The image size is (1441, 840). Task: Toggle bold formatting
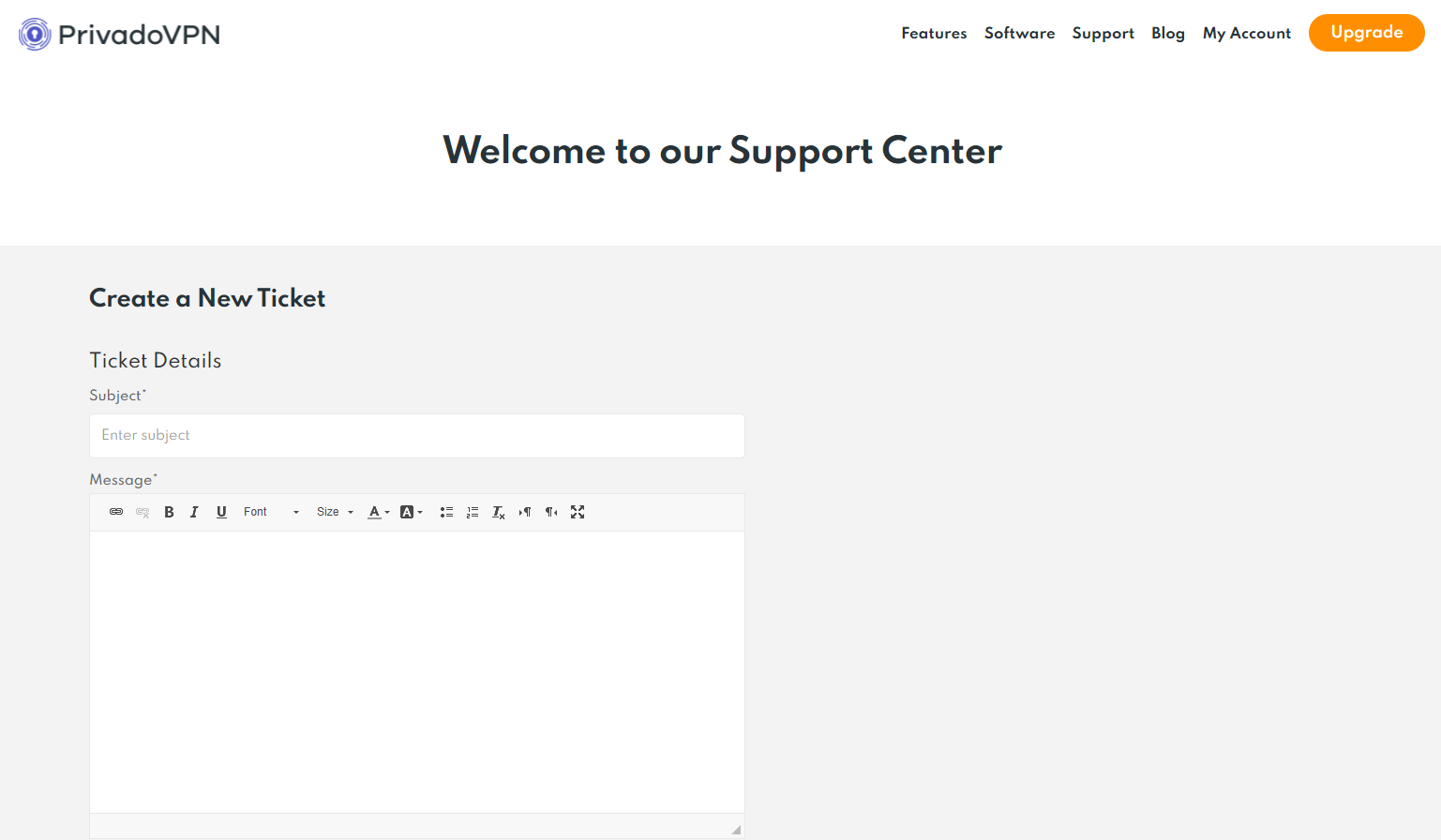click(x=169, y=512)
